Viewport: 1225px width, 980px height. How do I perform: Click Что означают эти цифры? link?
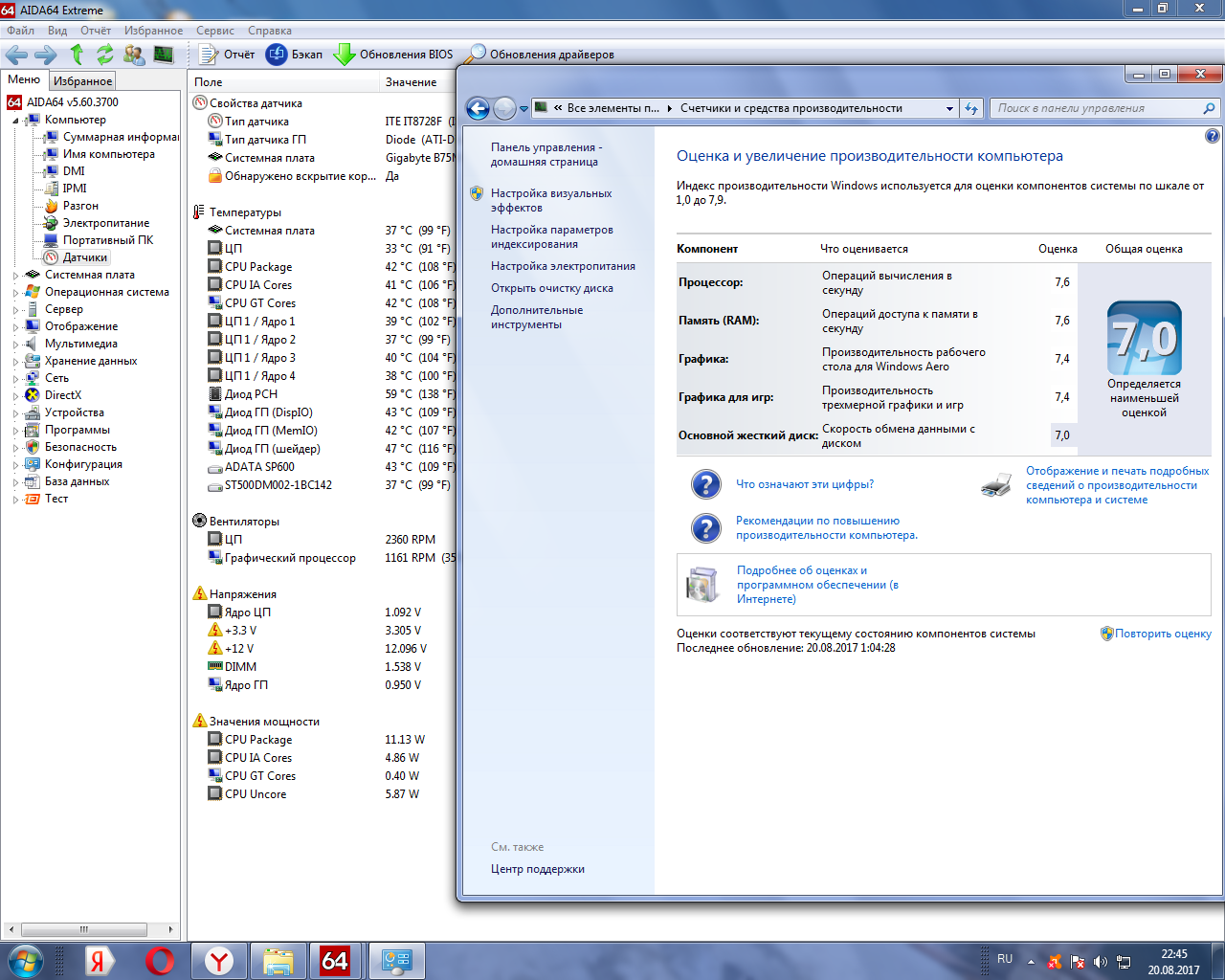pyautogui.click(x=805, y=484)
